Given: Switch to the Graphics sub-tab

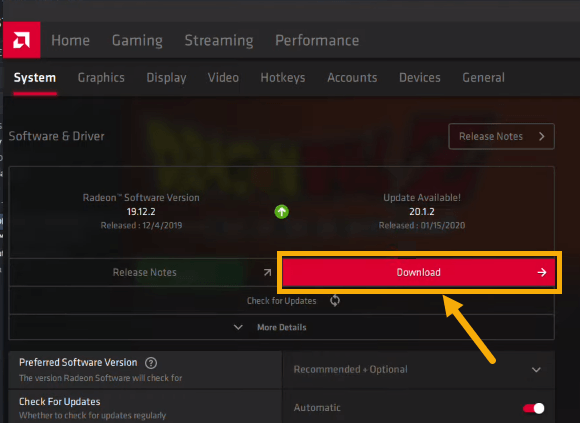Looking at the screenshot, I should coord(101,78).
